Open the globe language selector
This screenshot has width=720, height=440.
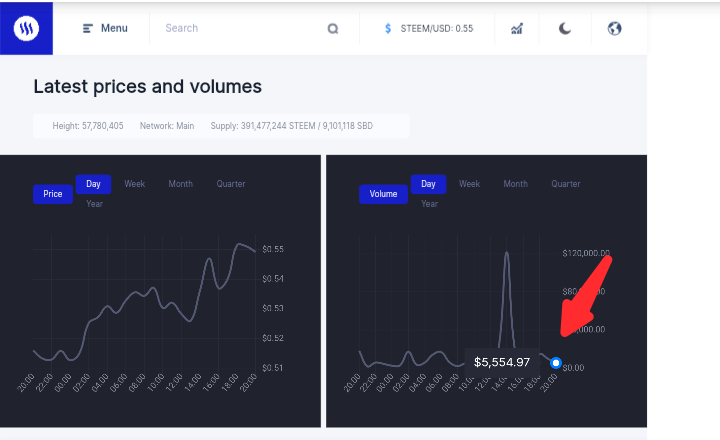614,28
